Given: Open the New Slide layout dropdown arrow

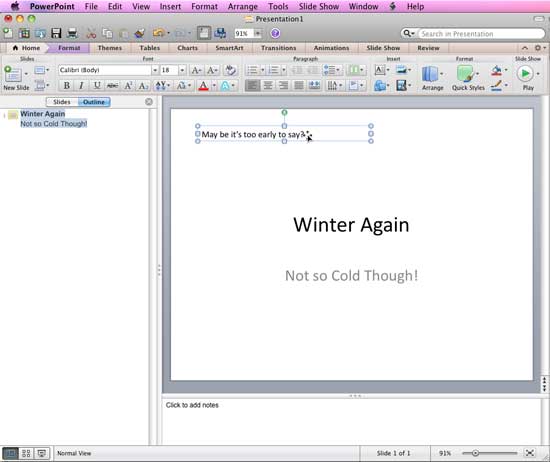Looking at the screenshot, I should point(26,74).
